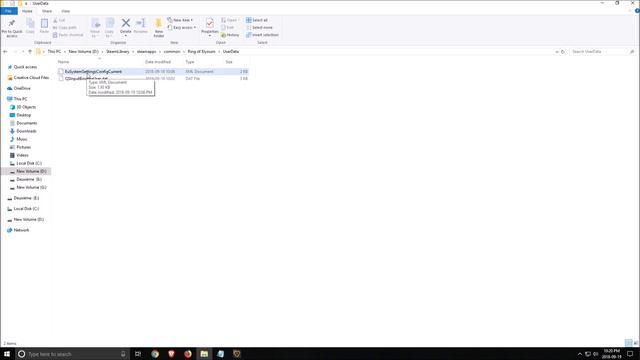Open New Volume (G:) in sidebar

(x=31, y=187)
